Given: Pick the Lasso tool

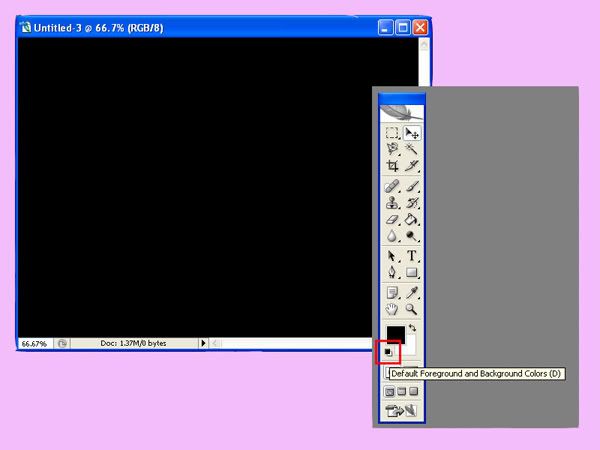Looking at the screenshot, I should coord(393,149).
